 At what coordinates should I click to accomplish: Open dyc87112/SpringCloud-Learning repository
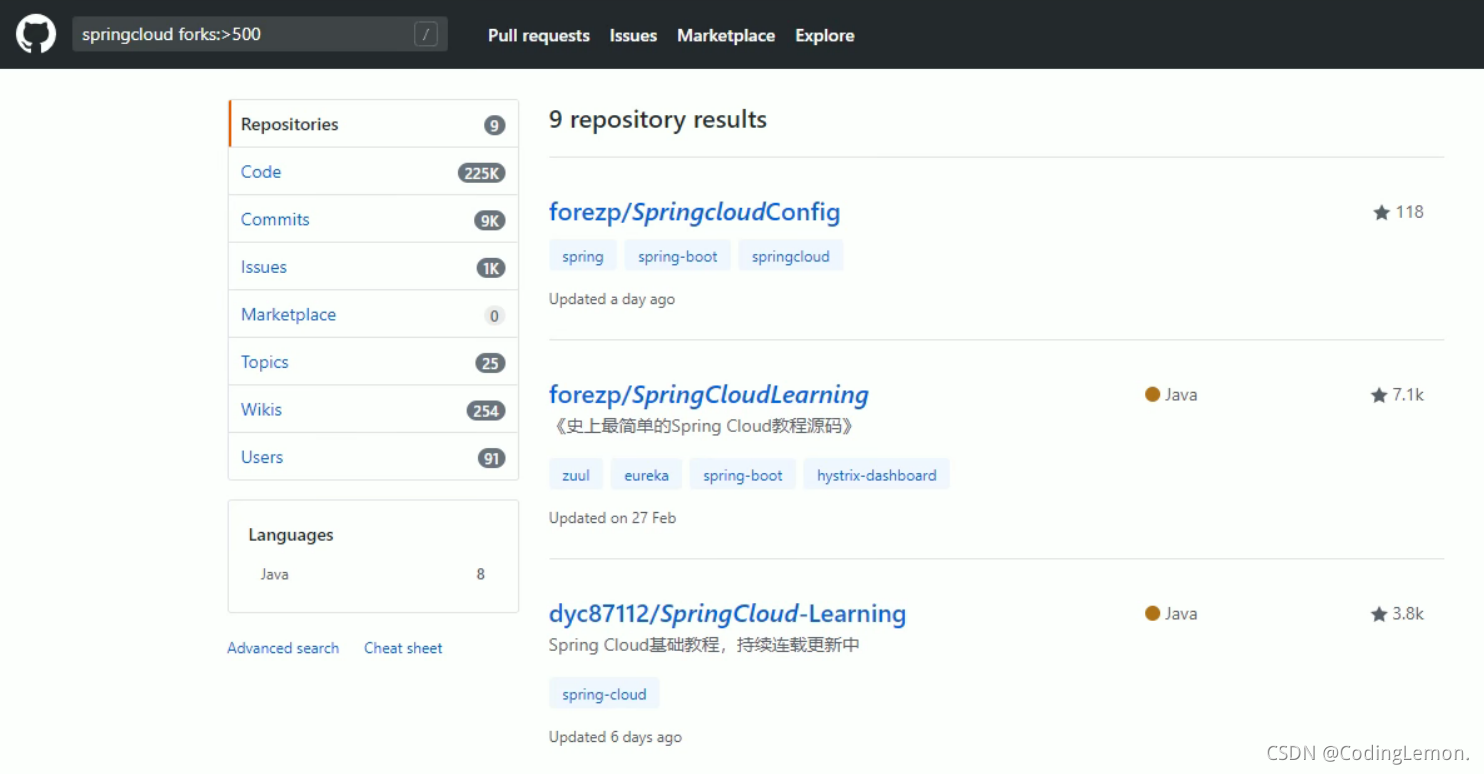point(727,614)
